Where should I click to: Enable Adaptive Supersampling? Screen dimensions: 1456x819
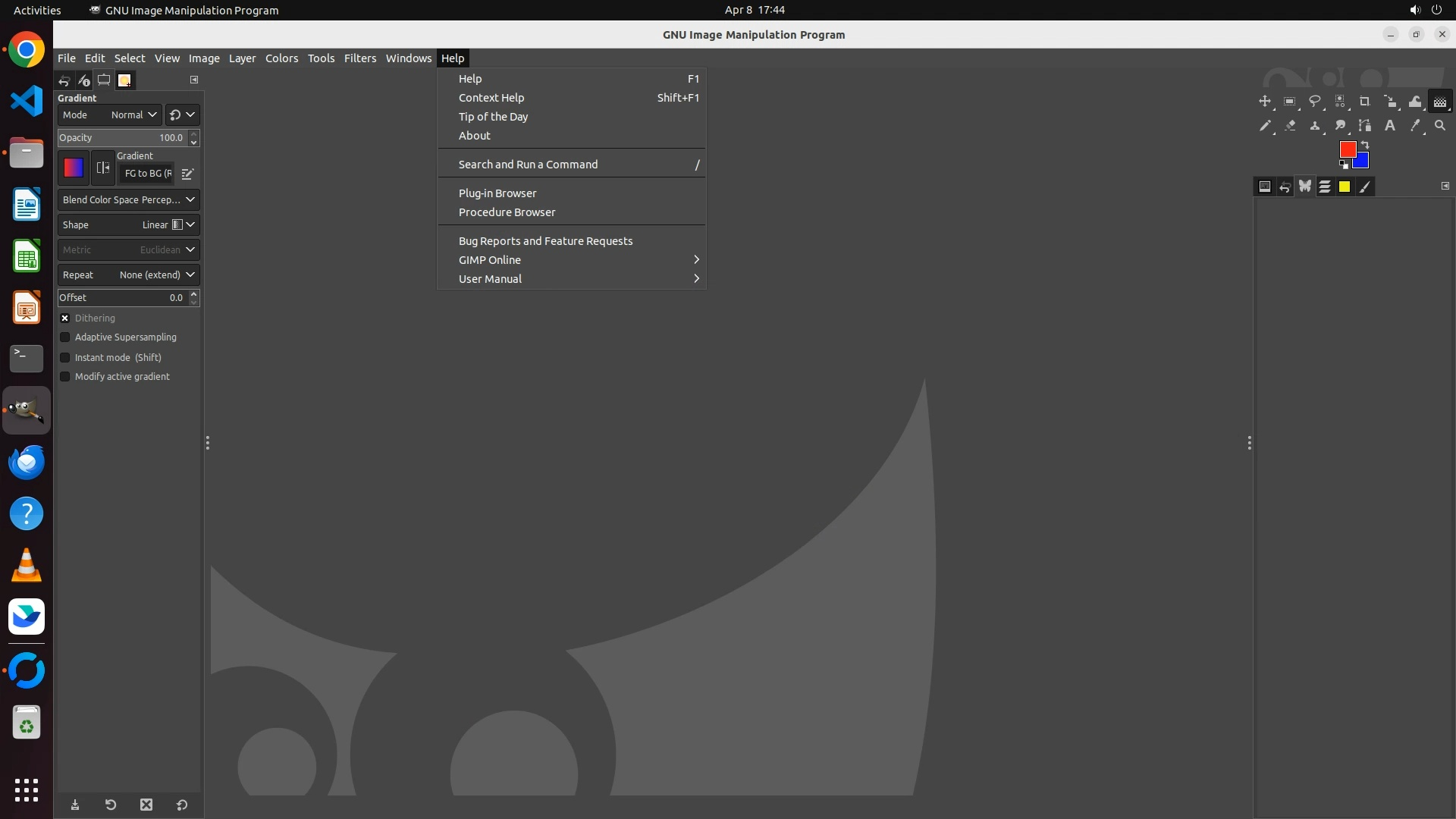click(x=65, y=337)
